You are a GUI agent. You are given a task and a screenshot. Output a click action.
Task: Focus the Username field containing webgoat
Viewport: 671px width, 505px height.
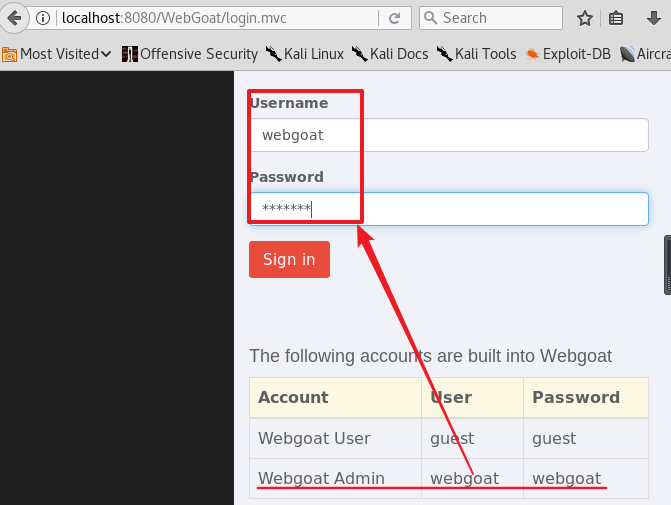point(449,135)
